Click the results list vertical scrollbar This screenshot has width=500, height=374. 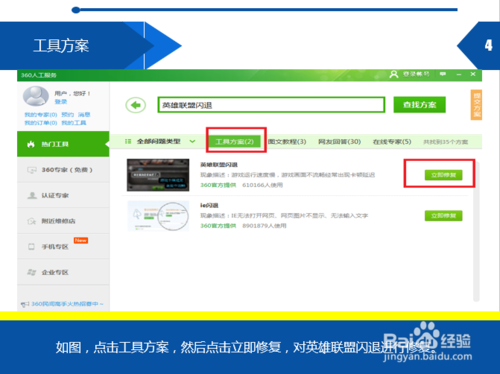pos(476,232)
